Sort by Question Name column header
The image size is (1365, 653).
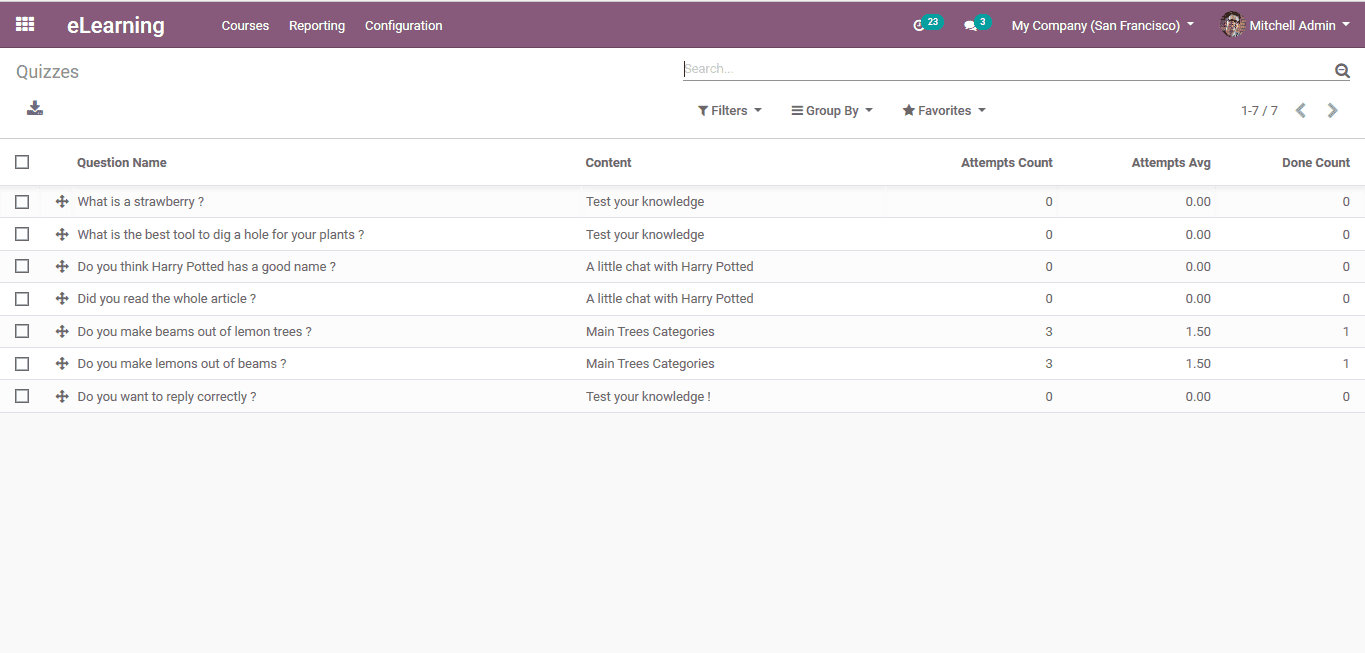pyautogui.click(x=122, y=163)
